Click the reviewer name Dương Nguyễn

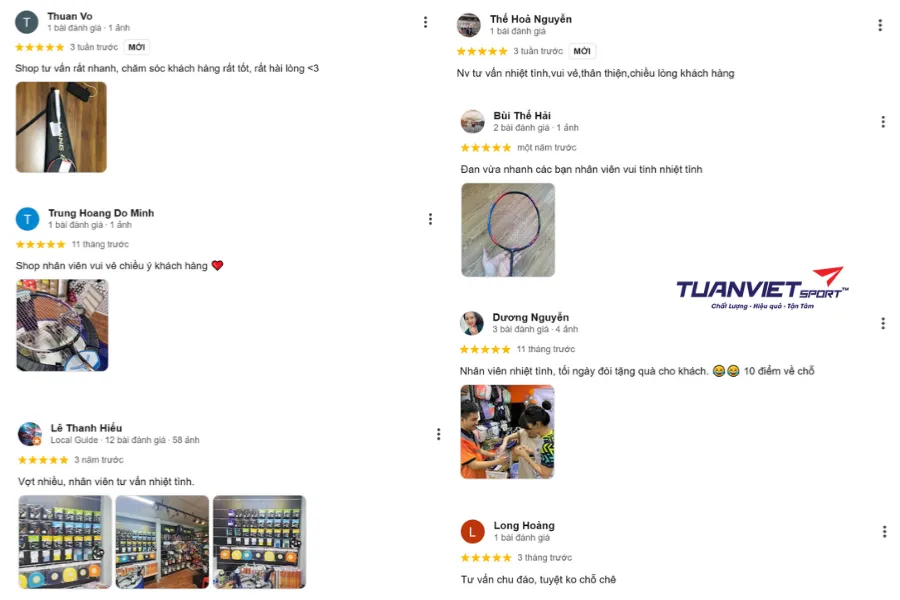click(530, 317)
